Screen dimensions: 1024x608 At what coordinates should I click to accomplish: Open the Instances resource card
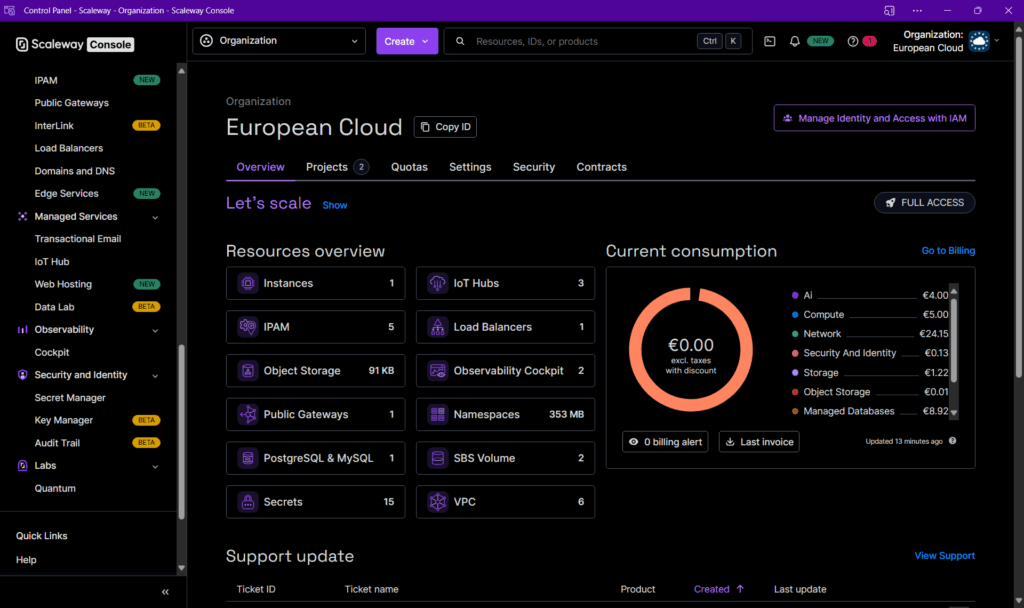[x=315, y=283]
